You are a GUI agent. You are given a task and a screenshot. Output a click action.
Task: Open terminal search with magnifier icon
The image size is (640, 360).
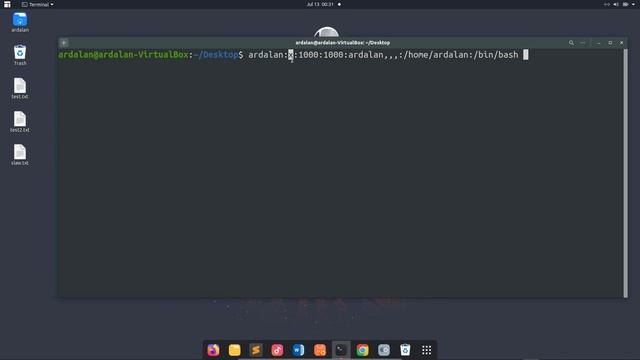pos(571,43)
